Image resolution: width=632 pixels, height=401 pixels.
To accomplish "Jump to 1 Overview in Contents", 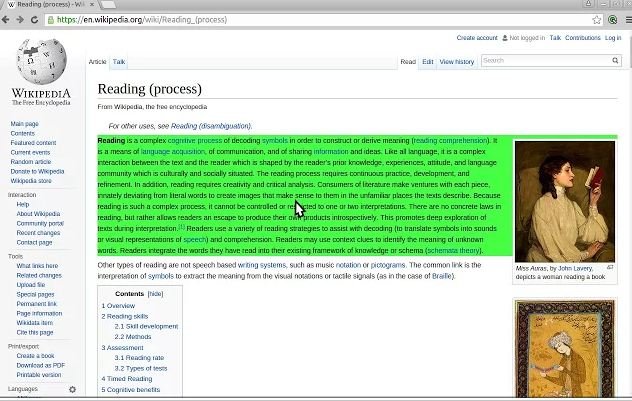I will pyautogui.click(x=118, y=306).
